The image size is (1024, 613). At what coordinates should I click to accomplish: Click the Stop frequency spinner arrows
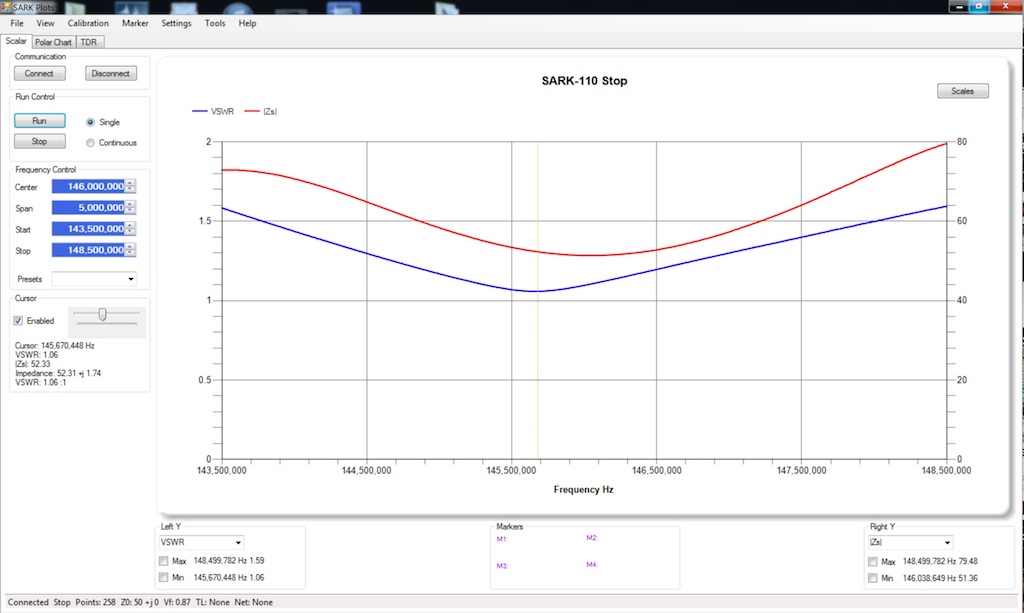click(131, 250)
